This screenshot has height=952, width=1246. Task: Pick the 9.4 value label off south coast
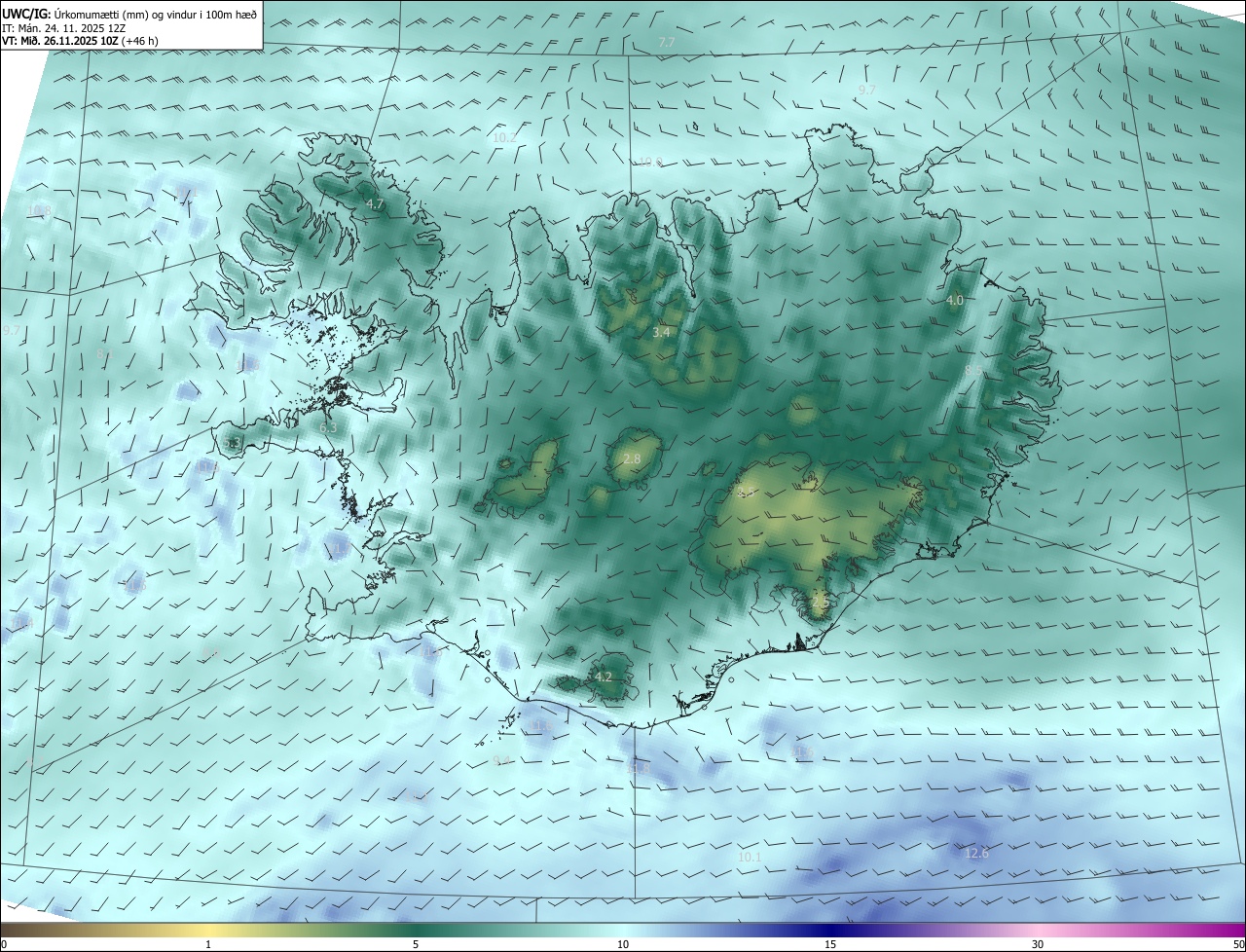point(501,760)
